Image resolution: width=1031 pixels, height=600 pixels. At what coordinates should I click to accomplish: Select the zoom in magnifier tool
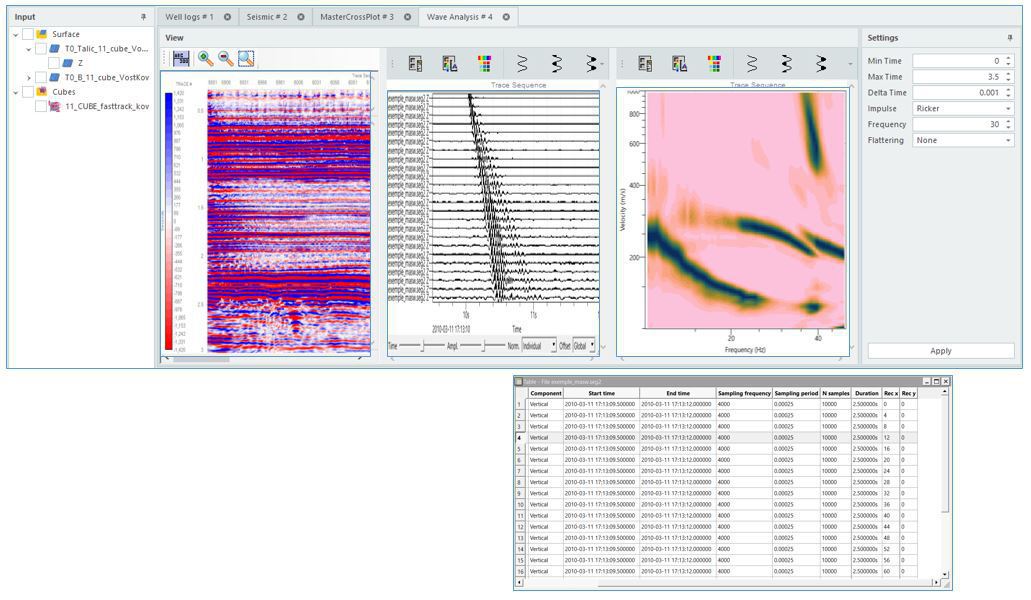(x=206, y=58)
